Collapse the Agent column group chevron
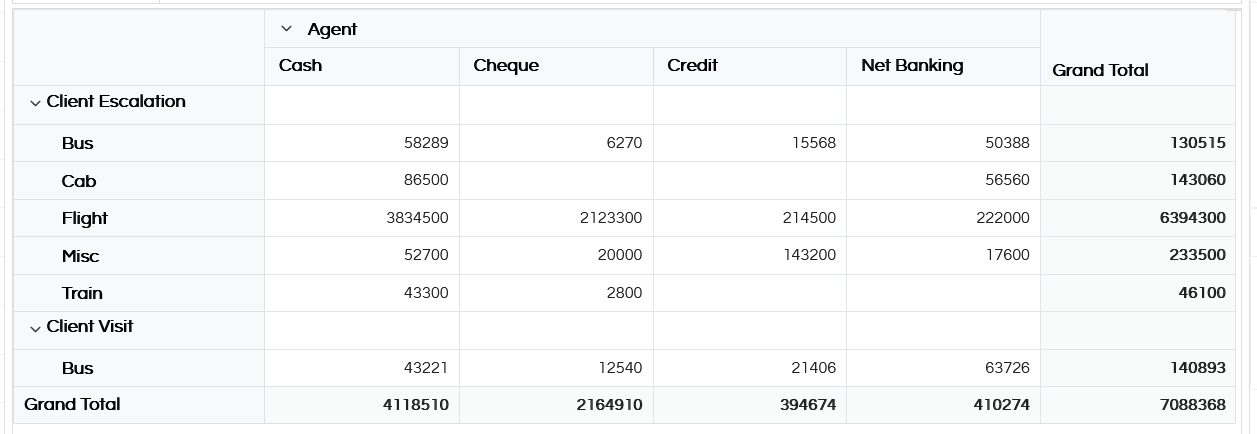The height and width of the screenshot is (434, 1257). (x=287, y=30)
